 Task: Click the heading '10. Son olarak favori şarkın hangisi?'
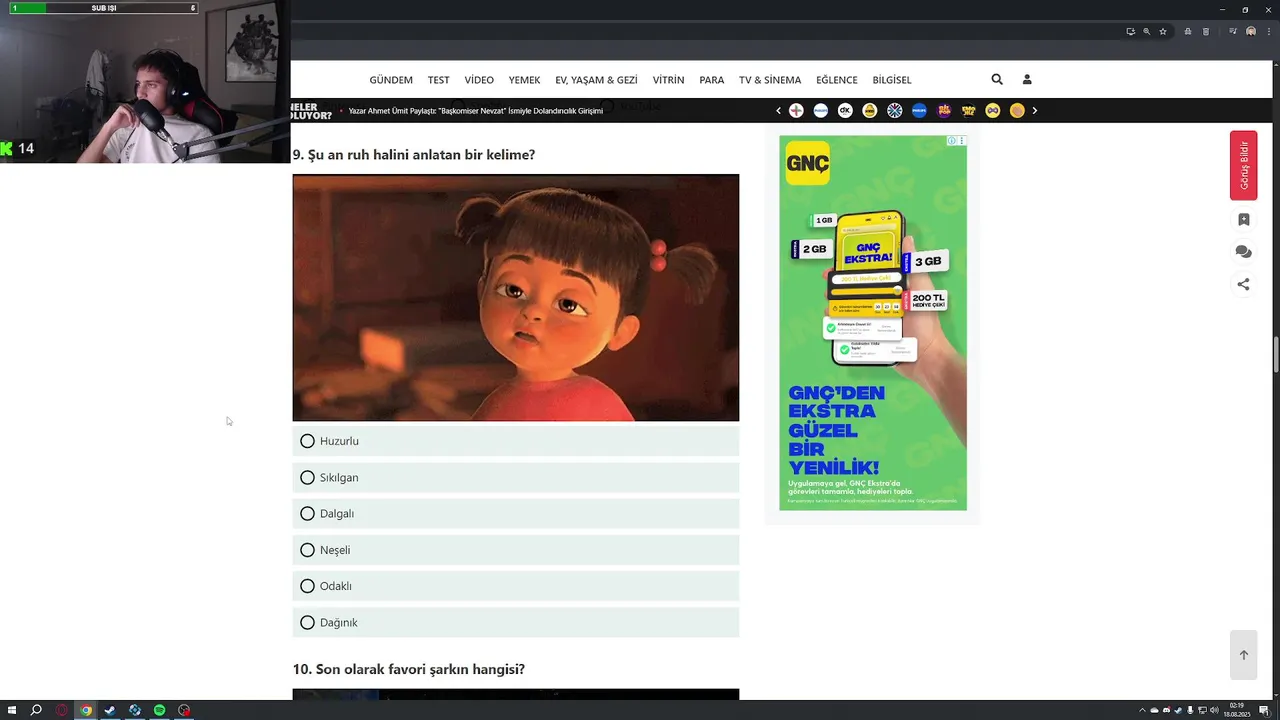408,669
